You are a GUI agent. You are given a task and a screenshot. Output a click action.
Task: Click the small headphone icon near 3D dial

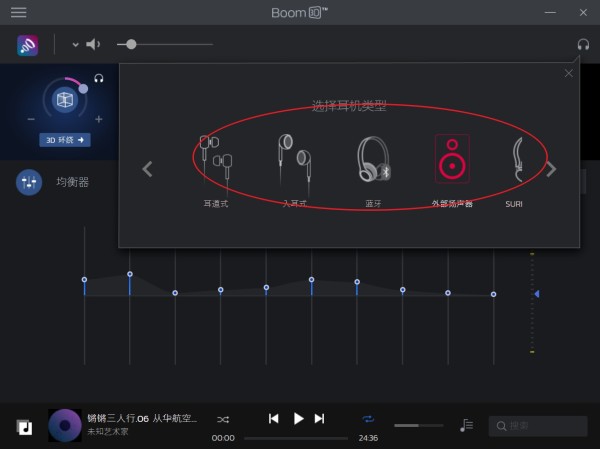point(99,78)
